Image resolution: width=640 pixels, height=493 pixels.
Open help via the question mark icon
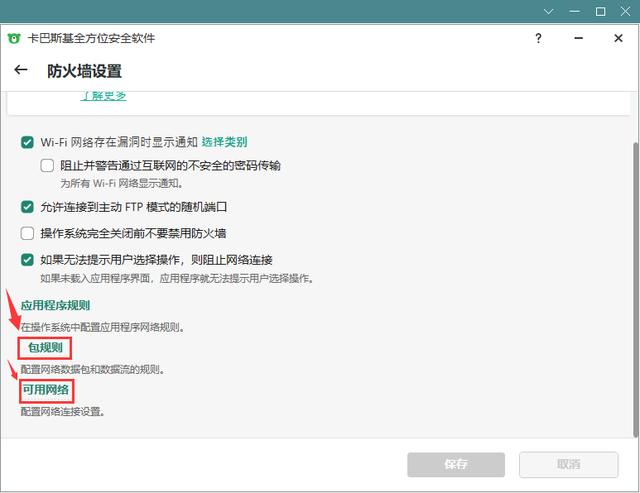coord(538,38)
